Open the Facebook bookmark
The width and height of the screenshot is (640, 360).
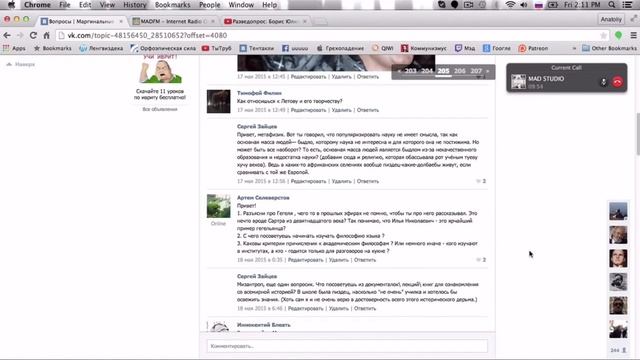[x=295, y=48]
